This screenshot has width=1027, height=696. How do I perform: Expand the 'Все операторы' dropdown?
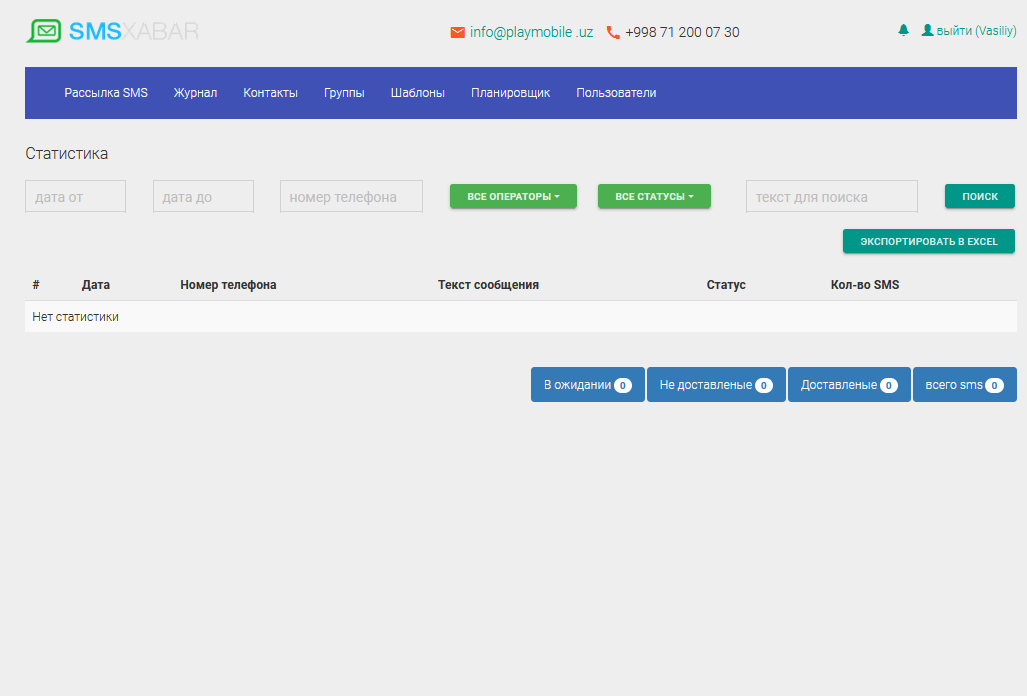coord(513,196)
